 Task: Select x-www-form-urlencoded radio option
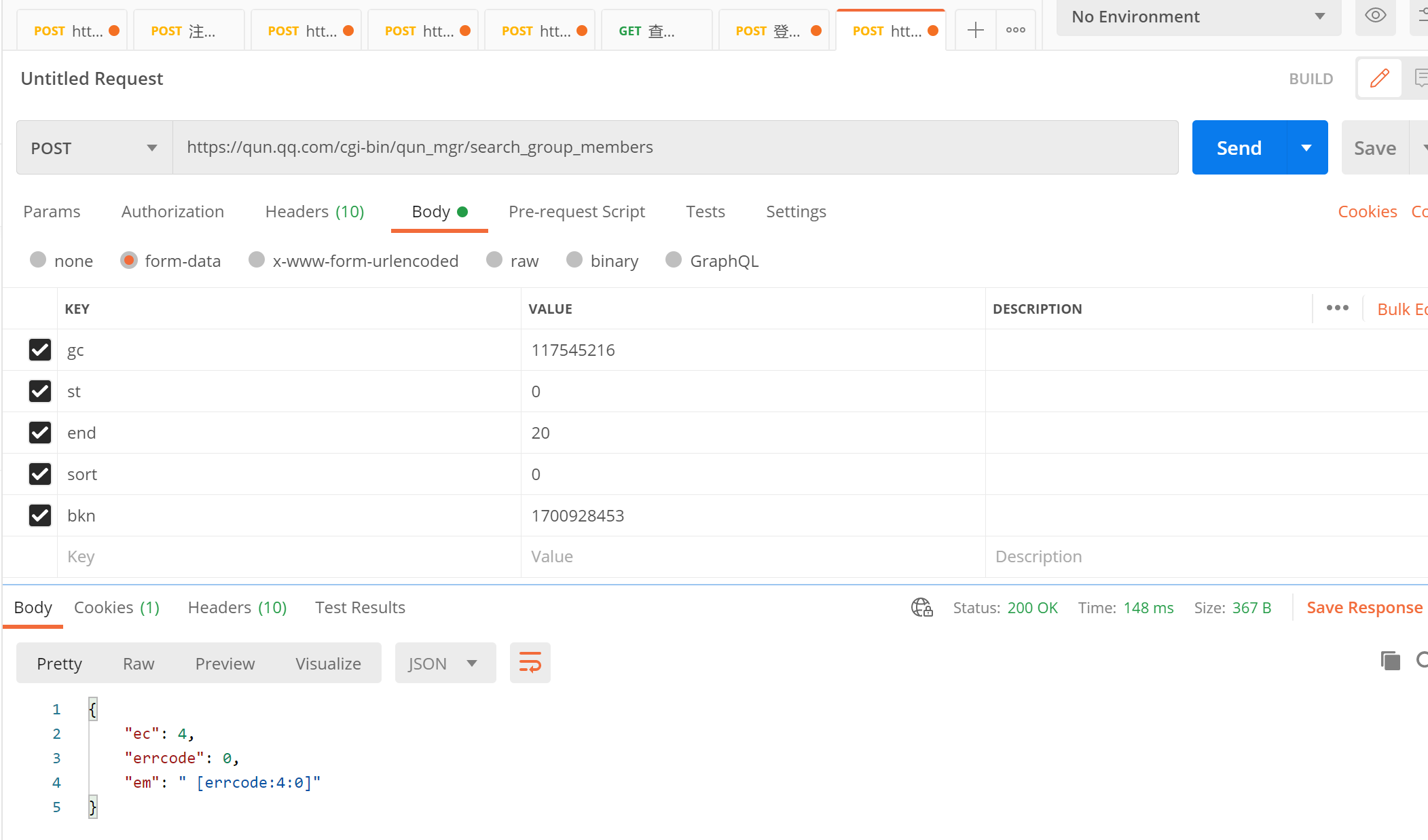point(257,260)
